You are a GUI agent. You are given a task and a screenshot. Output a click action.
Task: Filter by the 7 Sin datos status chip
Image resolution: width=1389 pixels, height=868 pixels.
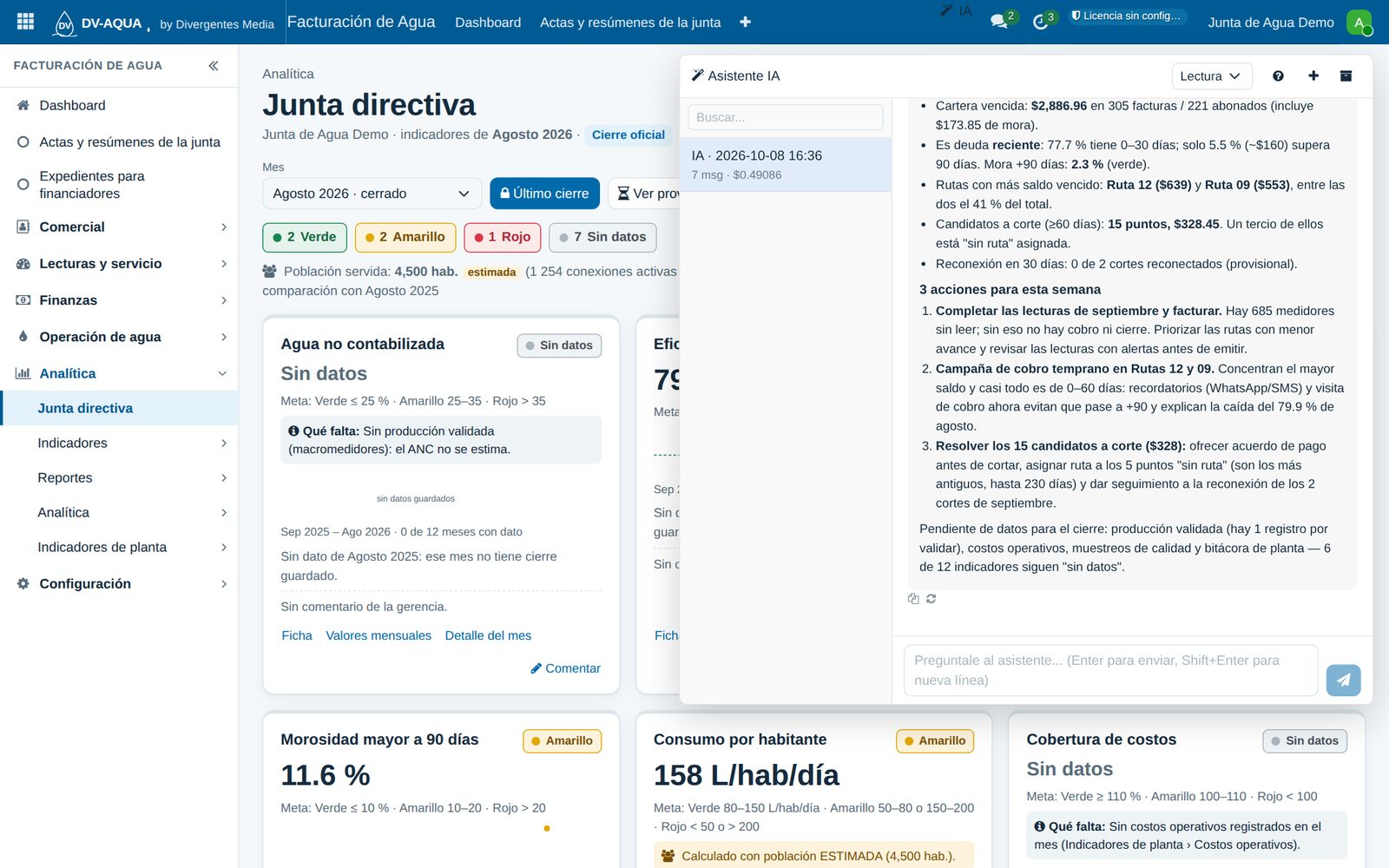603,237
